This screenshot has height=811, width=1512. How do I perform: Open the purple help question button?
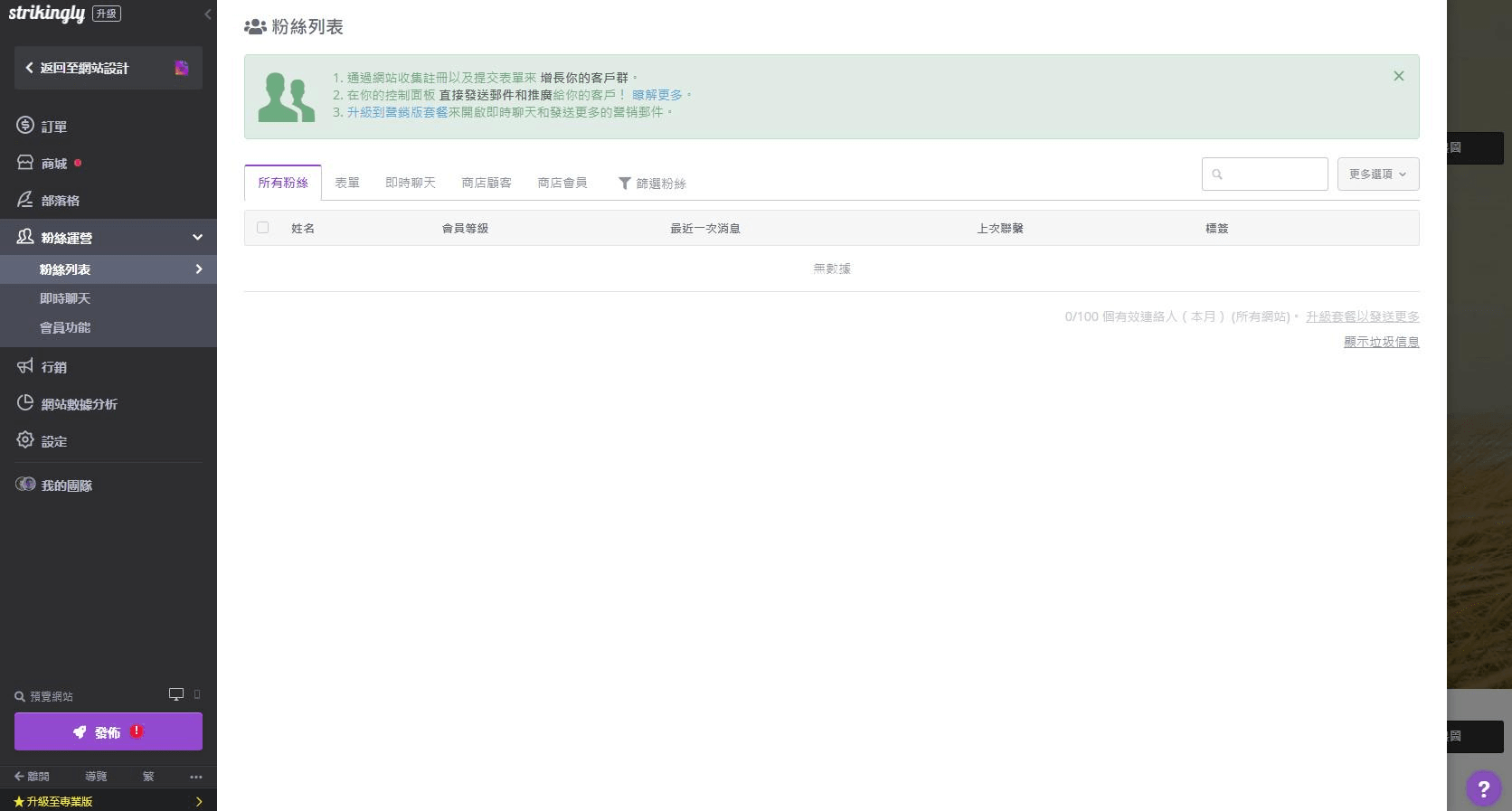[1483, 788]
